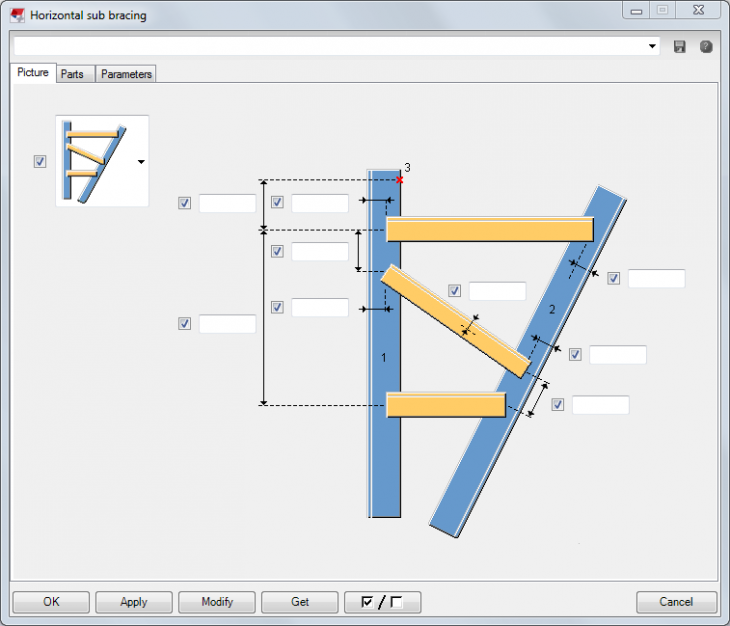Select the bracing type thumbnail image
730x626 pixels.
point(95,161)
